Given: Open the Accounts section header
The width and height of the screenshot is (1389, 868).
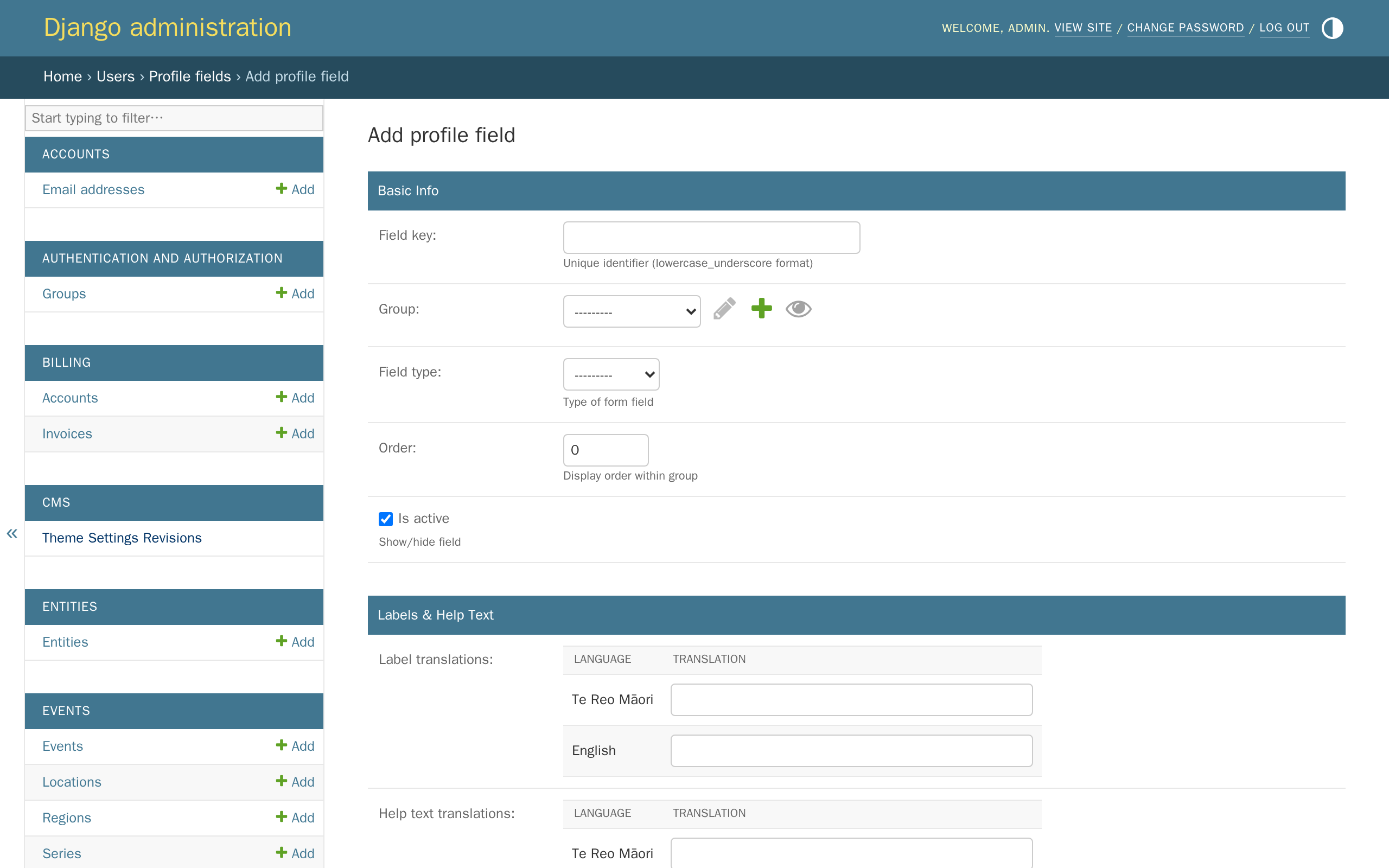Looking at the screenshot, I should coord(76,154).
